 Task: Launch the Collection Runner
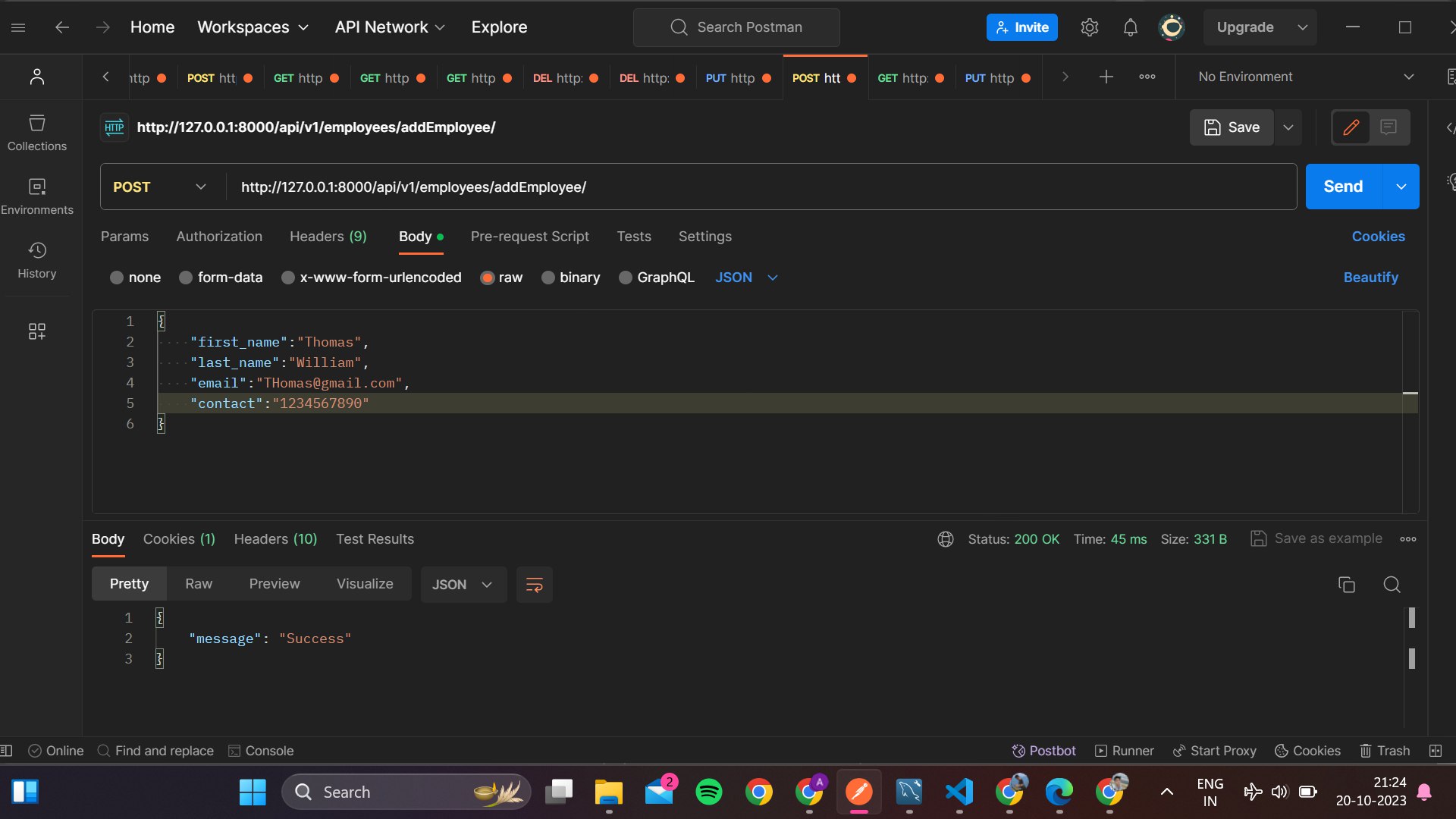(x=1124, y=750)
